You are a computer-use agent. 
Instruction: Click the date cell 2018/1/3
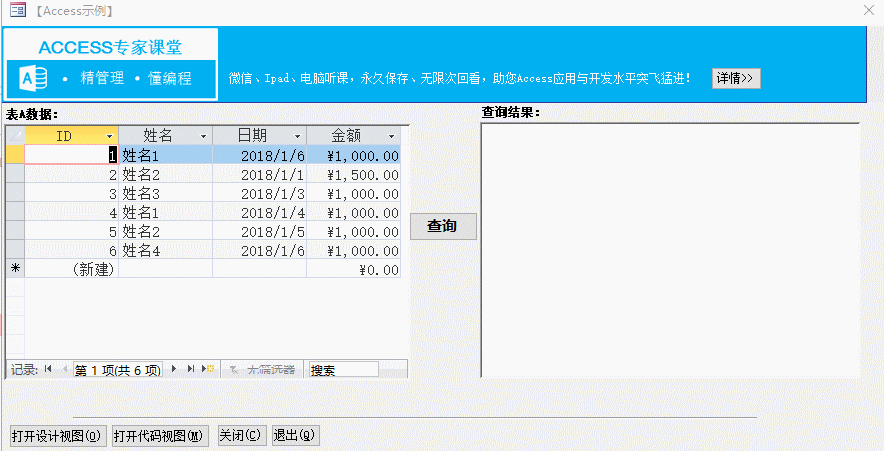[x=260, y=193]
